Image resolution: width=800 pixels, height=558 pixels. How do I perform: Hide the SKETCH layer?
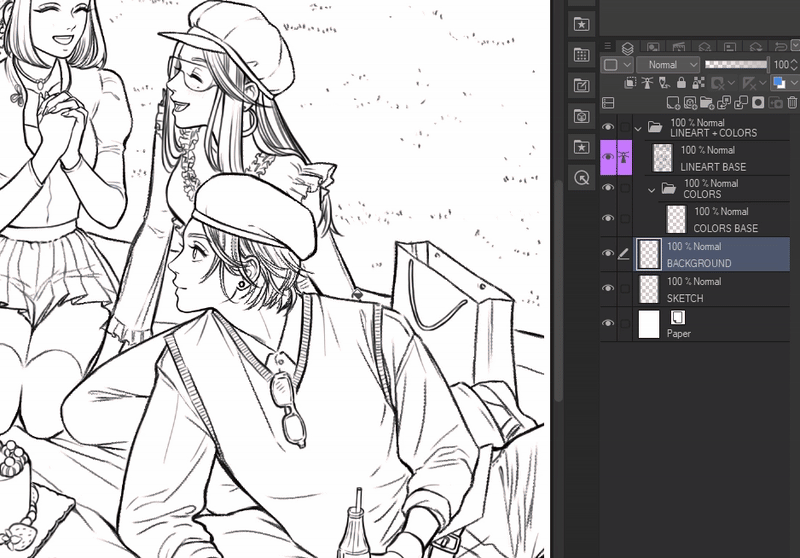tap(608, 289)
